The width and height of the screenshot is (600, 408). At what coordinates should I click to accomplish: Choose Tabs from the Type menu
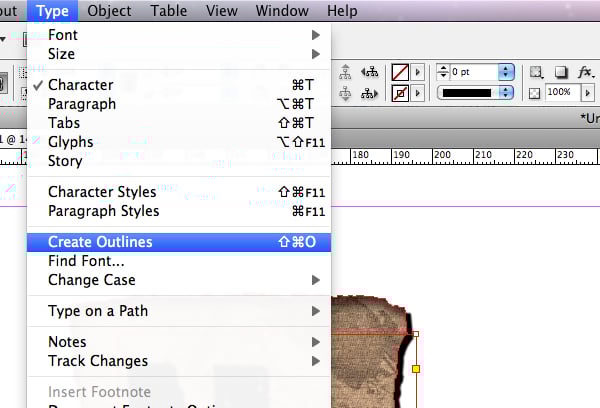[179, 123]
